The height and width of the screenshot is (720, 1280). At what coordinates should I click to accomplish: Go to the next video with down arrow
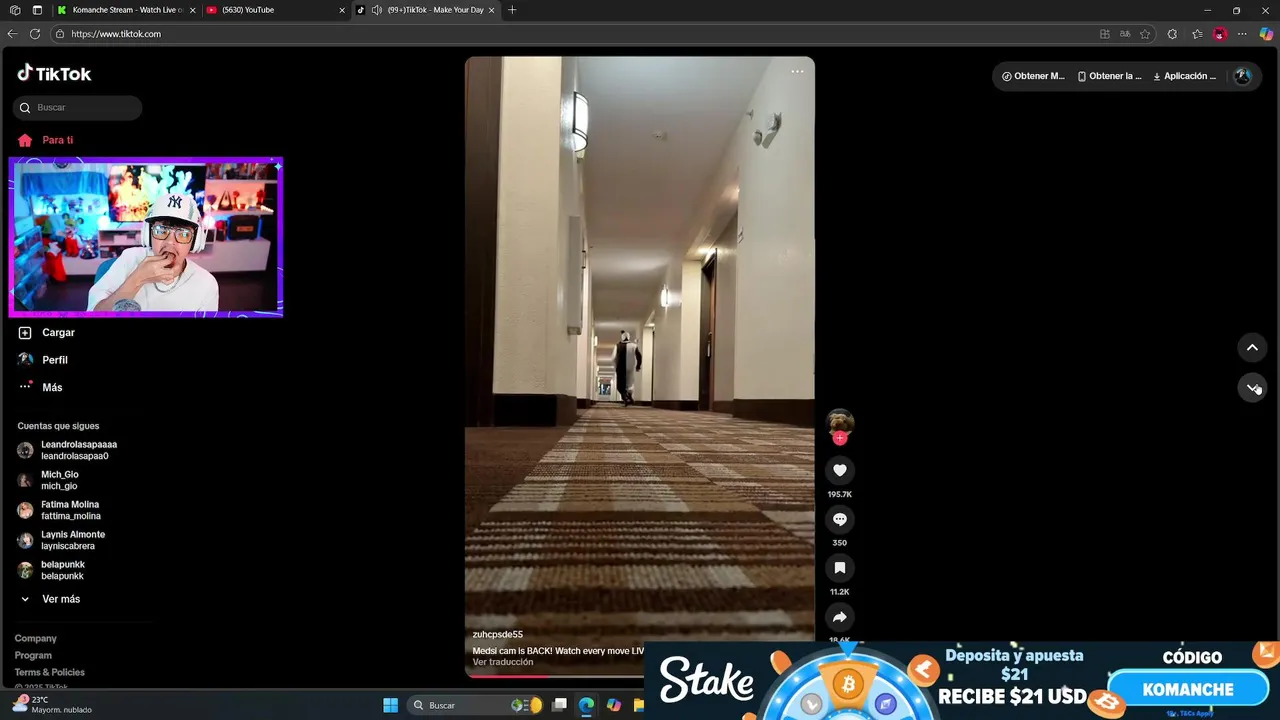coord(1252,388)
